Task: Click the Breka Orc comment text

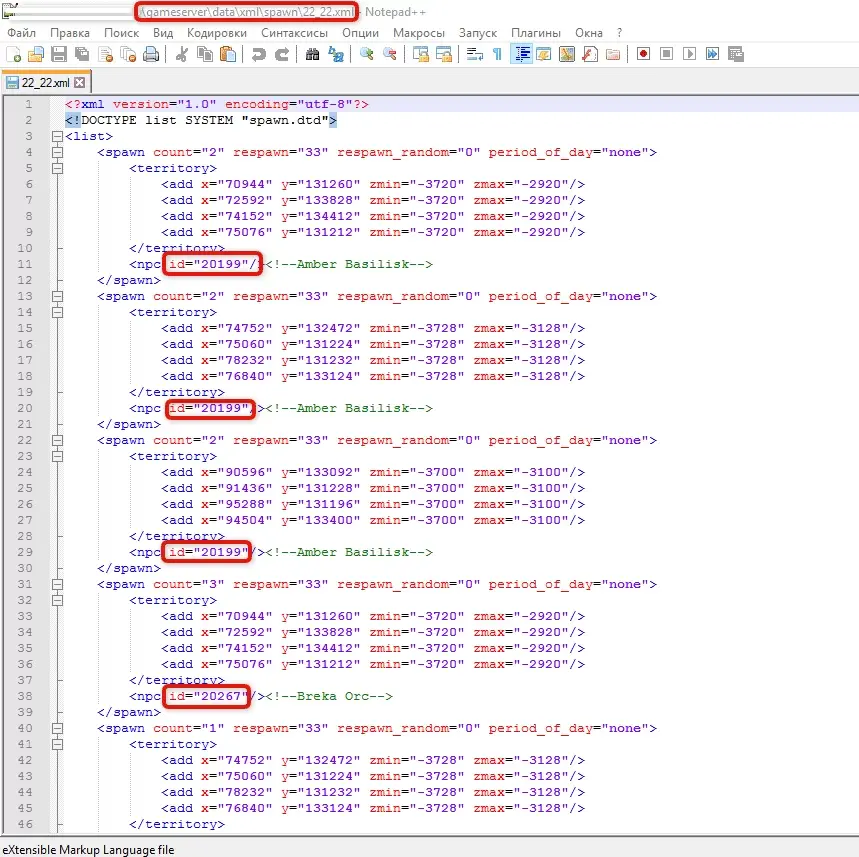Action: 329,696
